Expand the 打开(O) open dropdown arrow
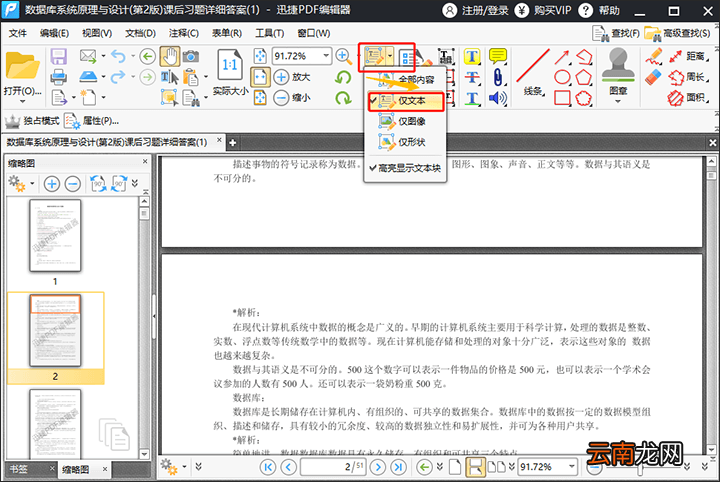This screenshot has width=720, height=482. pyautogui.click(x=22, y=101)
